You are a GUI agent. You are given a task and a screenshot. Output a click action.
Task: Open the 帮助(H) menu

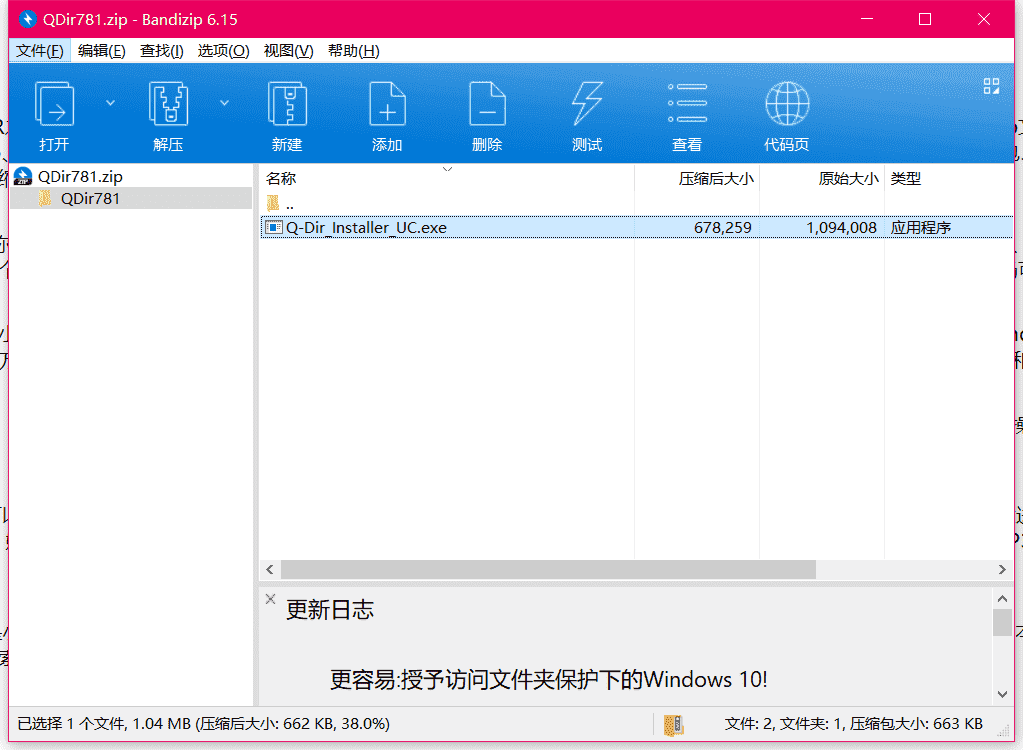(x=354, y=51)
